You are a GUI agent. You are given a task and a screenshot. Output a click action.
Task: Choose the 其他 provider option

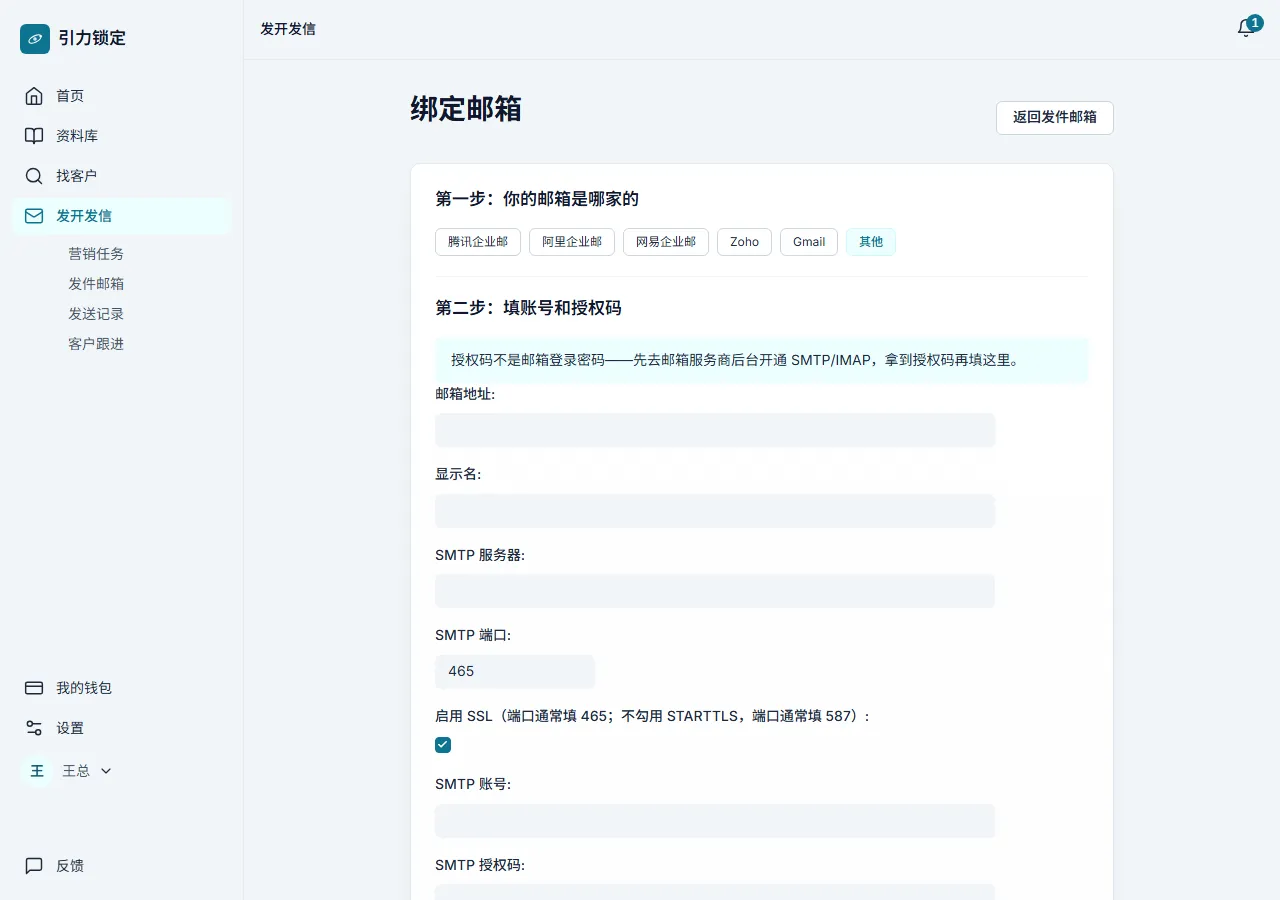click(x=871, y=242)
